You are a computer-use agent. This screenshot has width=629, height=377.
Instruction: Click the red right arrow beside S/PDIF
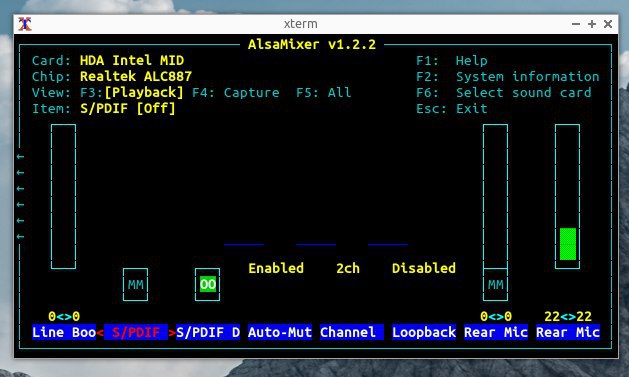click(x=172, y=332)
